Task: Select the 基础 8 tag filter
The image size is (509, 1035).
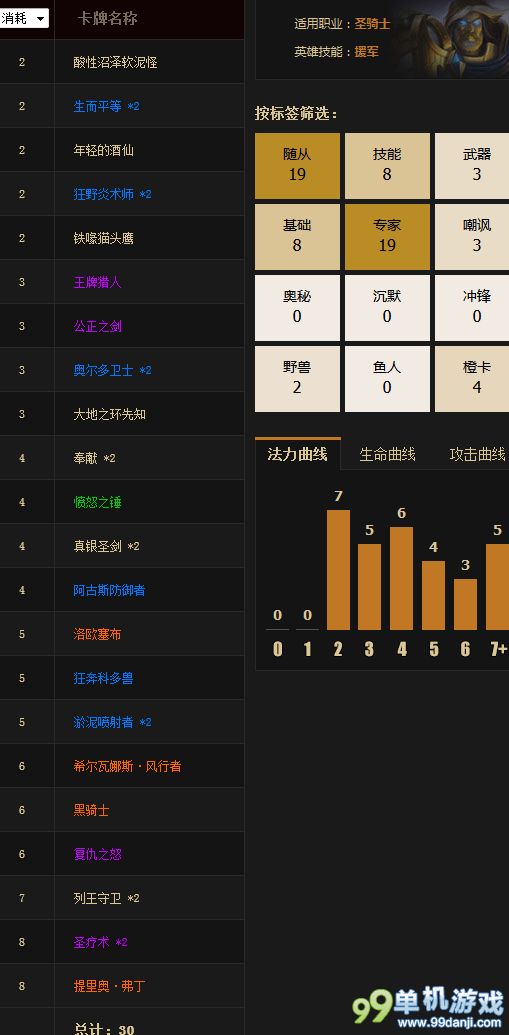Action: (297, 237)
